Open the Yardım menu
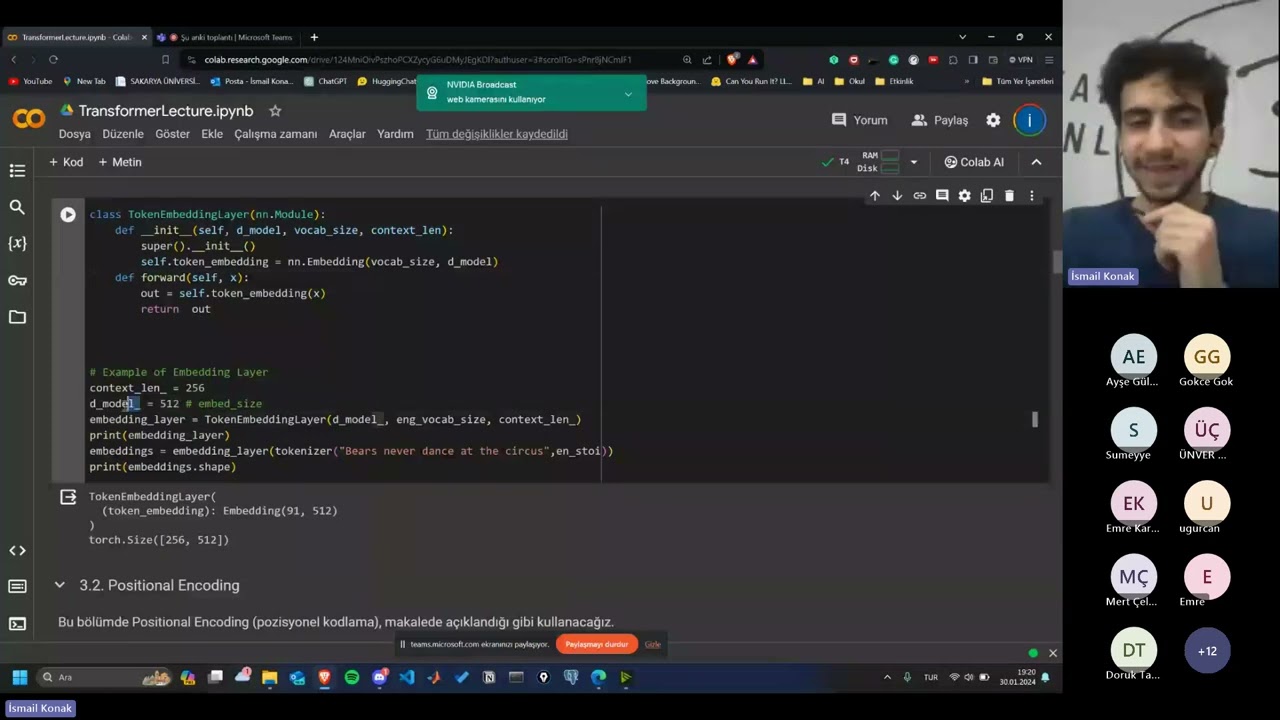The width and height of the screenshot is (1280, 720). [395, 134]
